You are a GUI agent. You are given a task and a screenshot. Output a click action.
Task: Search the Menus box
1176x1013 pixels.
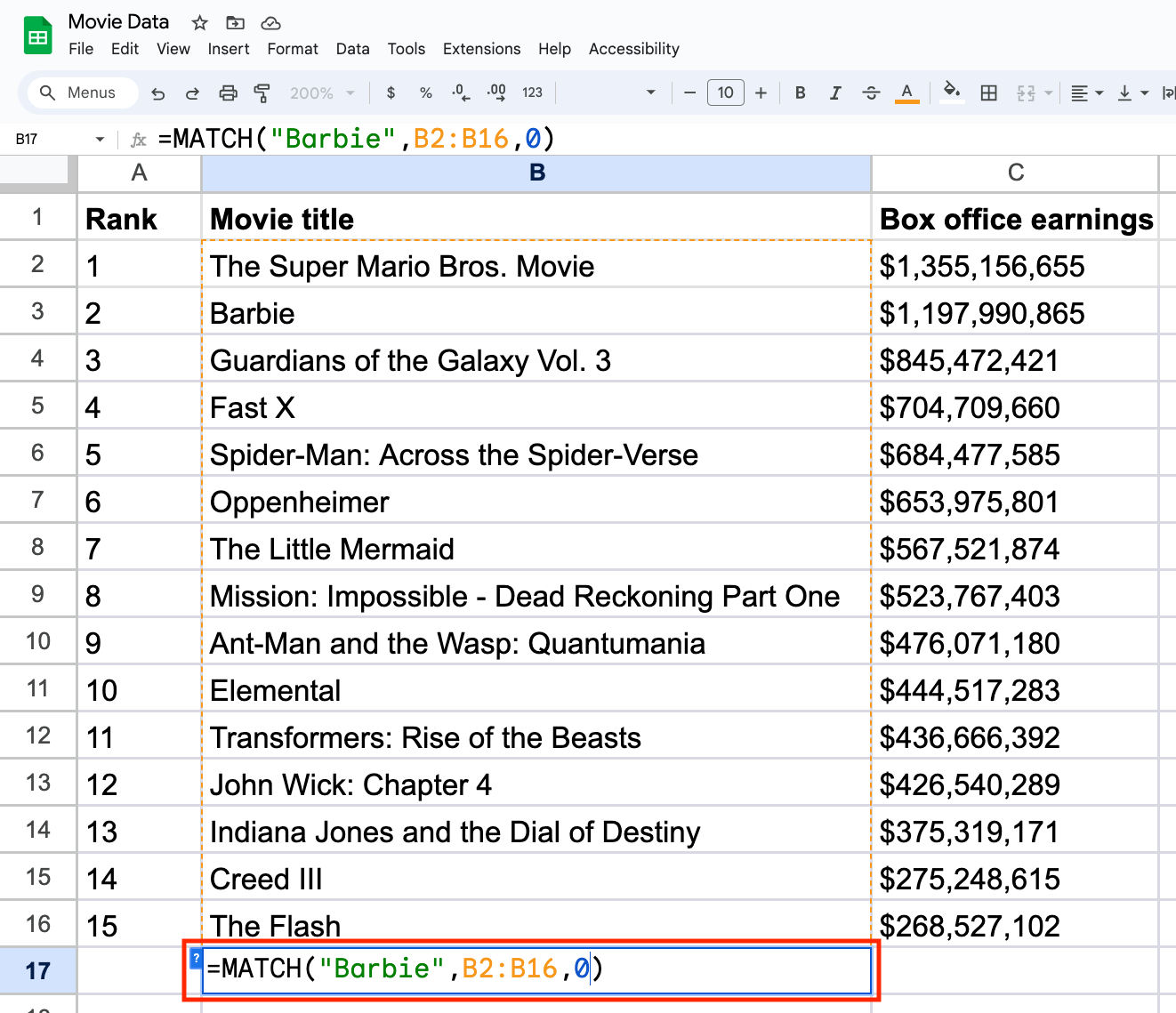pos(82,92)
